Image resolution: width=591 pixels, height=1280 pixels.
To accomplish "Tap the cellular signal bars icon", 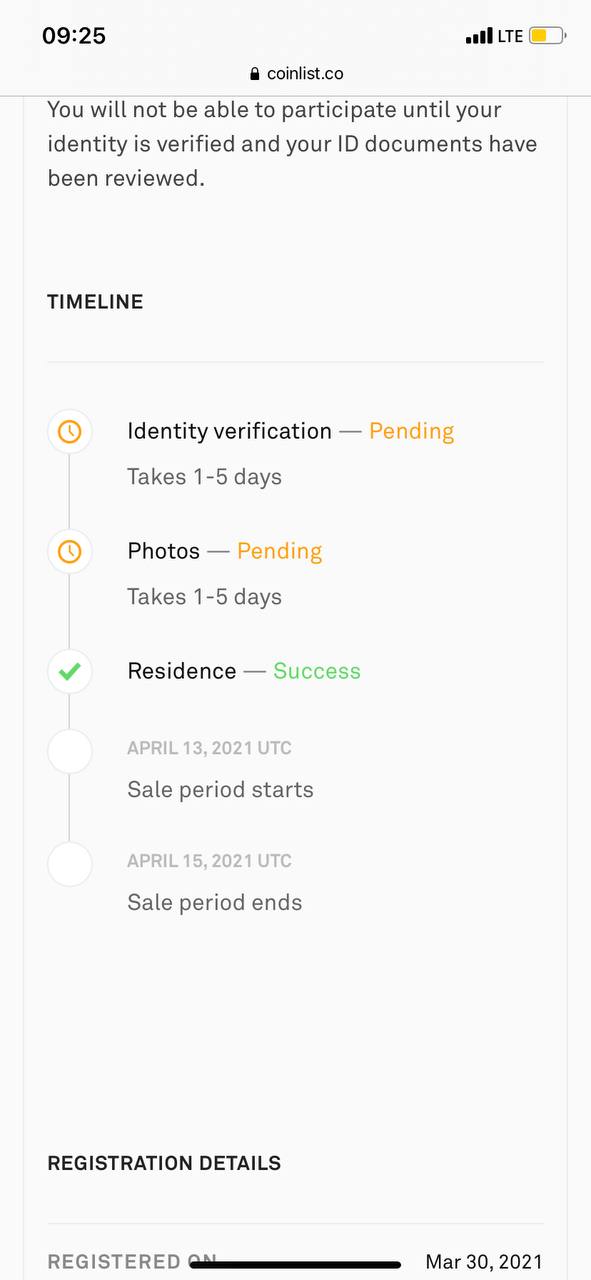I will tap(479, 37).
